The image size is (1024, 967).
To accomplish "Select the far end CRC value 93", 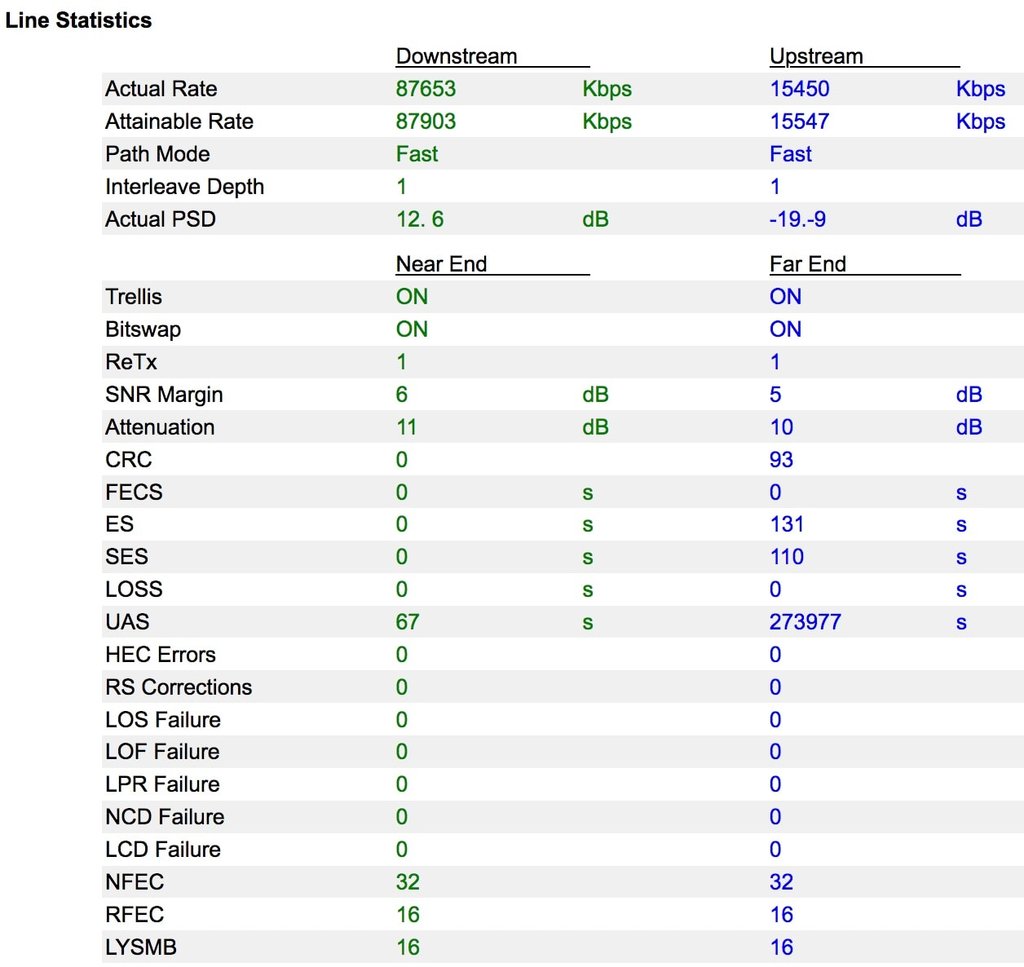I will point(781,460).
